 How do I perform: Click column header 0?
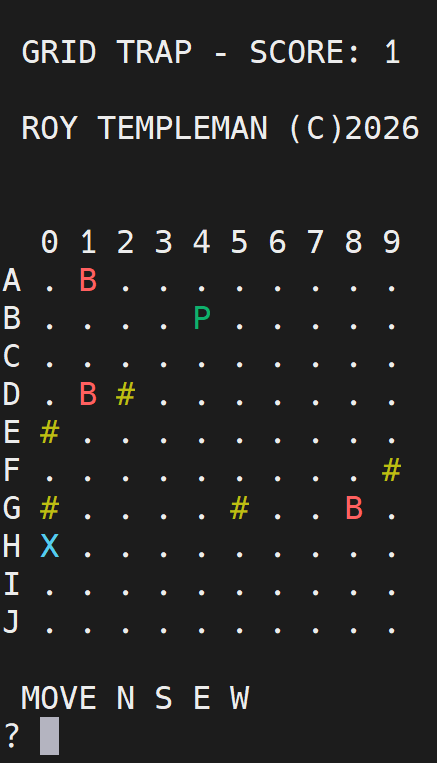point(50,242)
